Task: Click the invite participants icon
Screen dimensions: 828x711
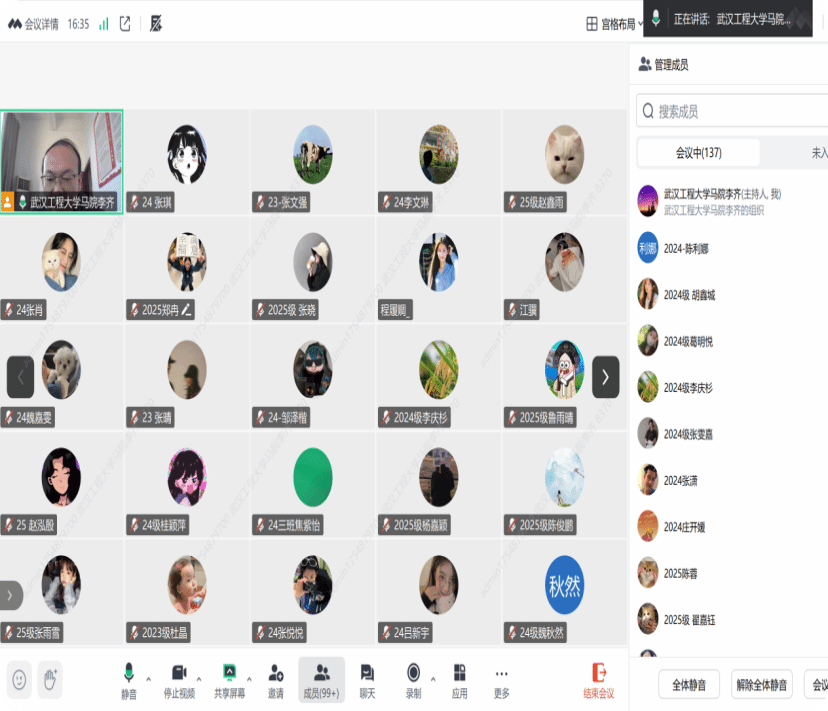Action: tap(275, 679)
